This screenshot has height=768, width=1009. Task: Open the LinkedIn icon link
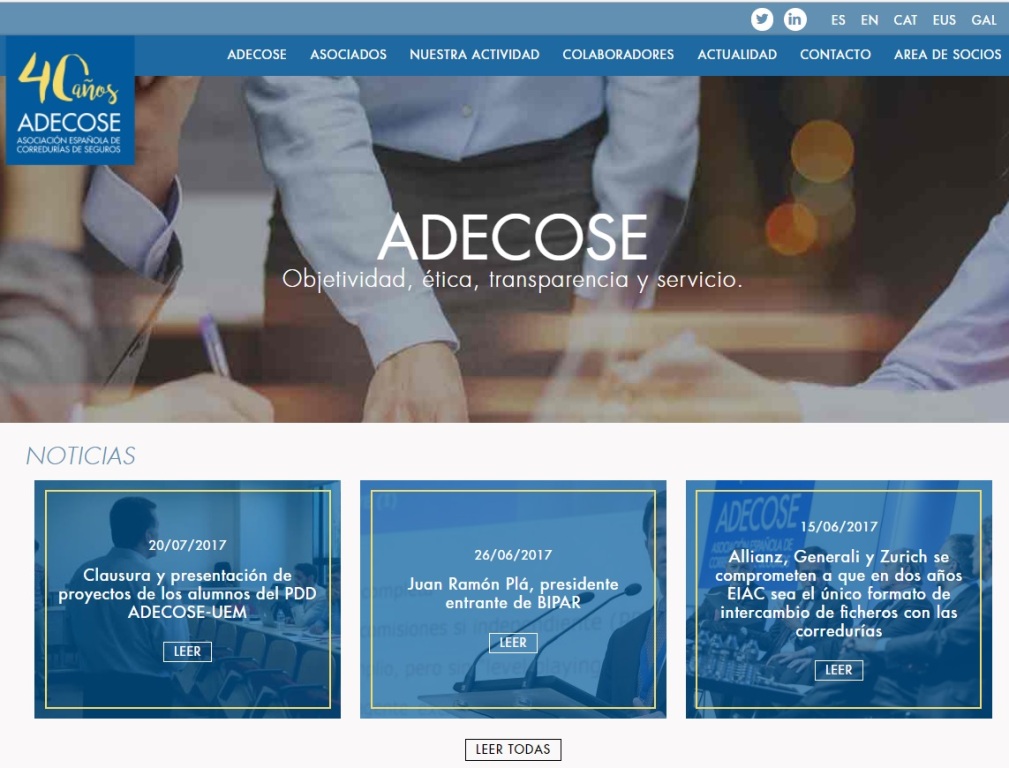pos(795,19)
